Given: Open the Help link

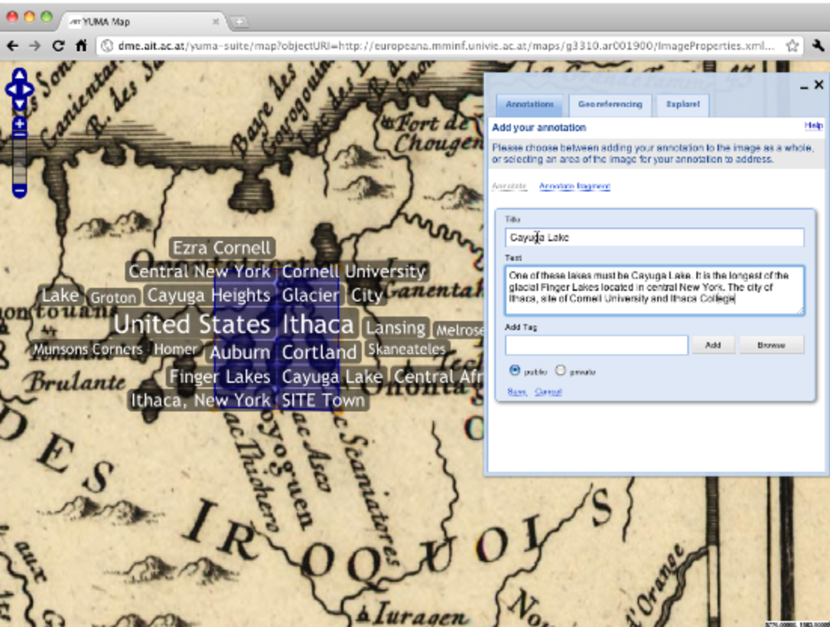Looking at the screenshot, I should (x=813, y=125).
